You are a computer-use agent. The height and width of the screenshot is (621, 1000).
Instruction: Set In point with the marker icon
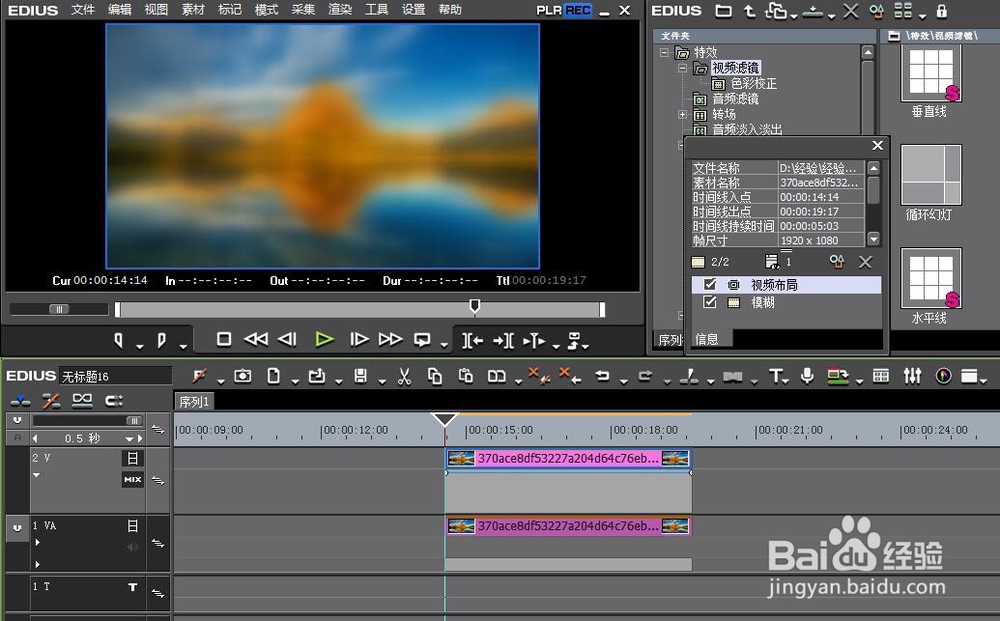click(119, 340)
